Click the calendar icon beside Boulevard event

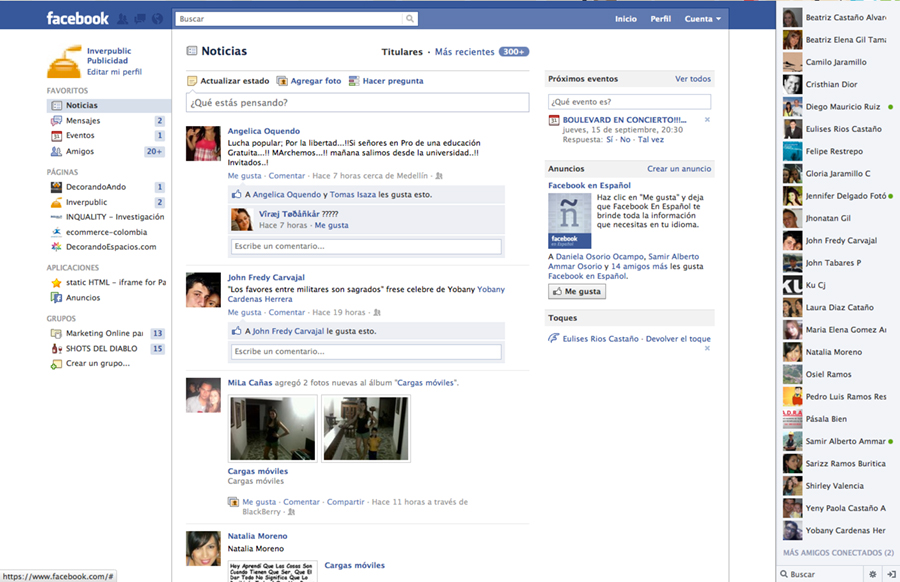tap(554, 120)
